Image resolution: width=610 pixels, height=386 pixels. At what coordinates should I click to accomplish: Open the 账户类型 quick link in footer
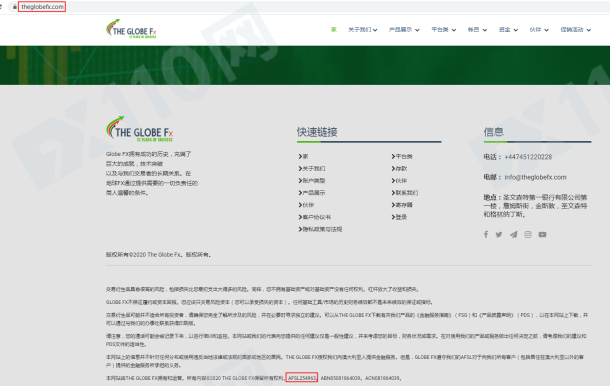(312, 181)
